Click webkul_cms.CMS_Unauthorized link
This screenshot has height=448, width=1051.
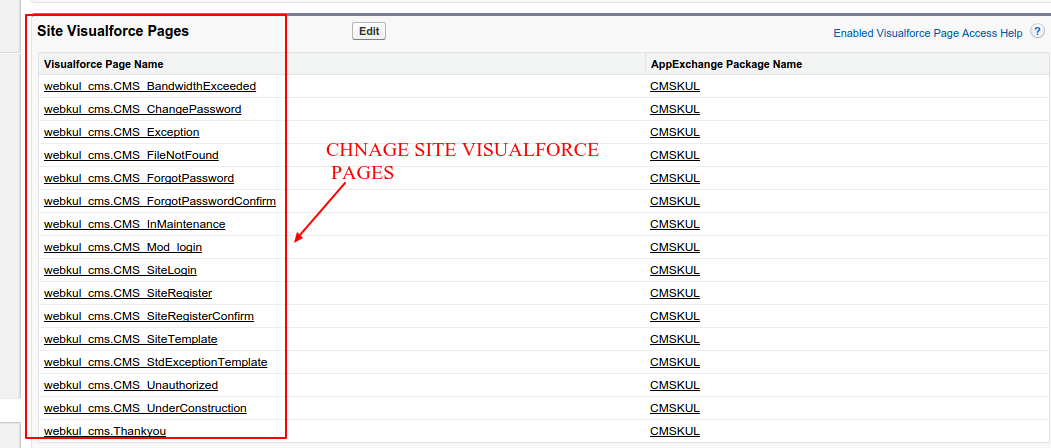(131, 385)
